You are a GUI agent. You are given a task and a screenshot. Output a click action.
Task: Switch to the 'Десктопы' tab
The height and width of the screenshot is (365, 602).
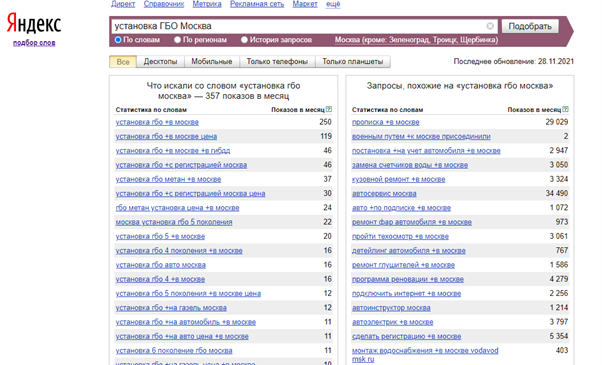(160, 62)
